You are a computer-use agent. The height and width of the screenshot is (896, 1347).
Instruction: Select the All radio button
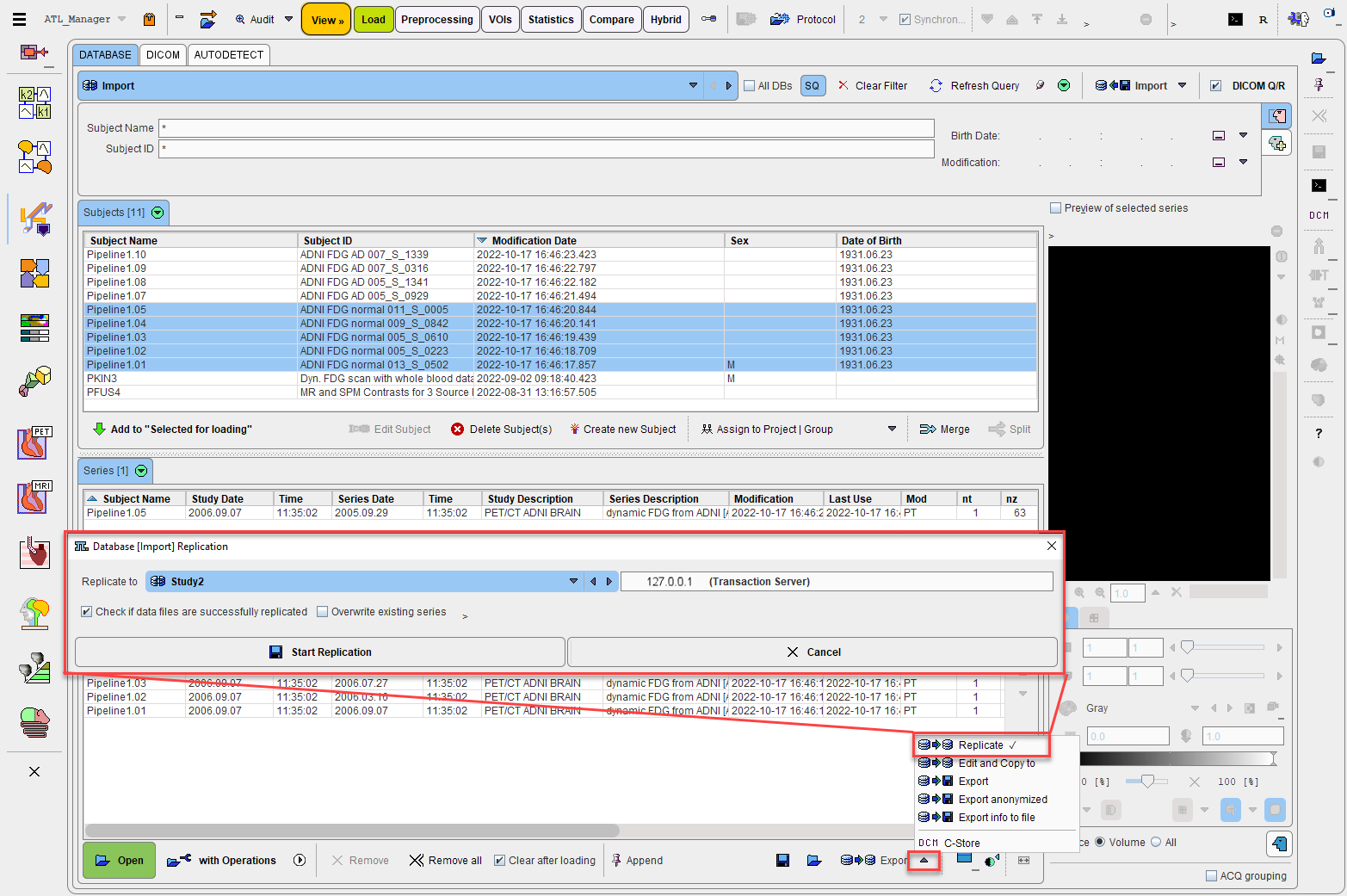(x=1156, y=842)
